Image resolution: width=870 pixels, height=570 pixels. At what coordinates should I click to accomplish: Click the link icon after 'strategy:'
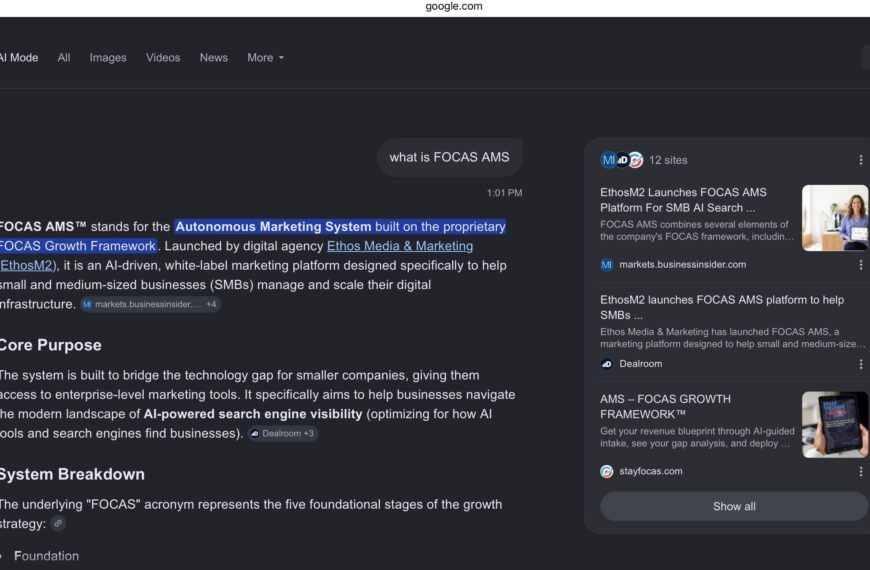coord(58,523)
